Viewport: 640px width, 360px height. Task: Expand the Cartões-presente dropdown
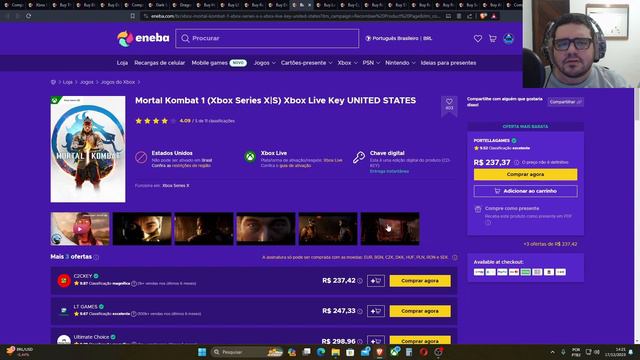(307, 63)
